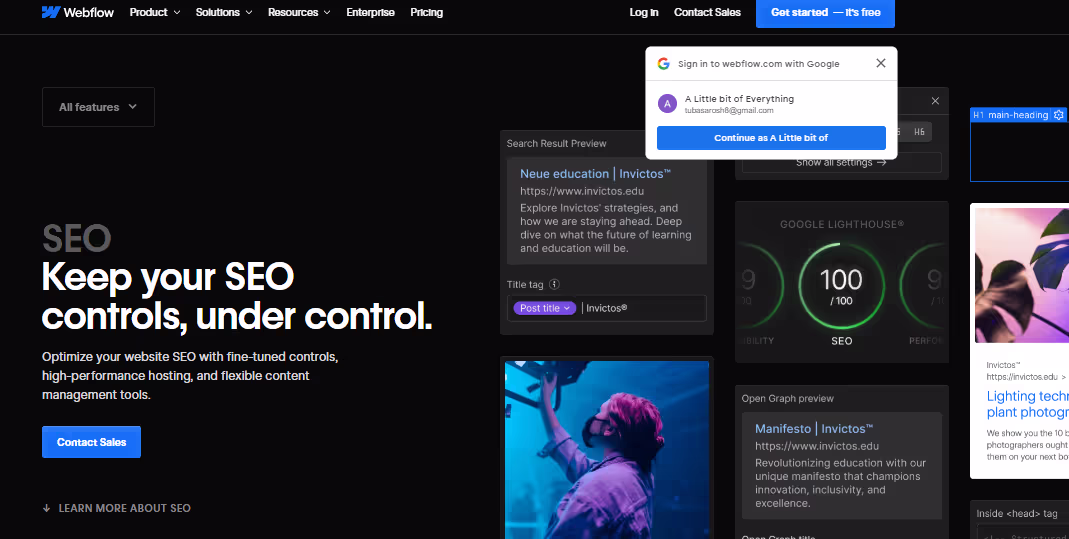Click the plant photography image
1069x539 pixels.
pyautogui.click(x=1022, y=275)
